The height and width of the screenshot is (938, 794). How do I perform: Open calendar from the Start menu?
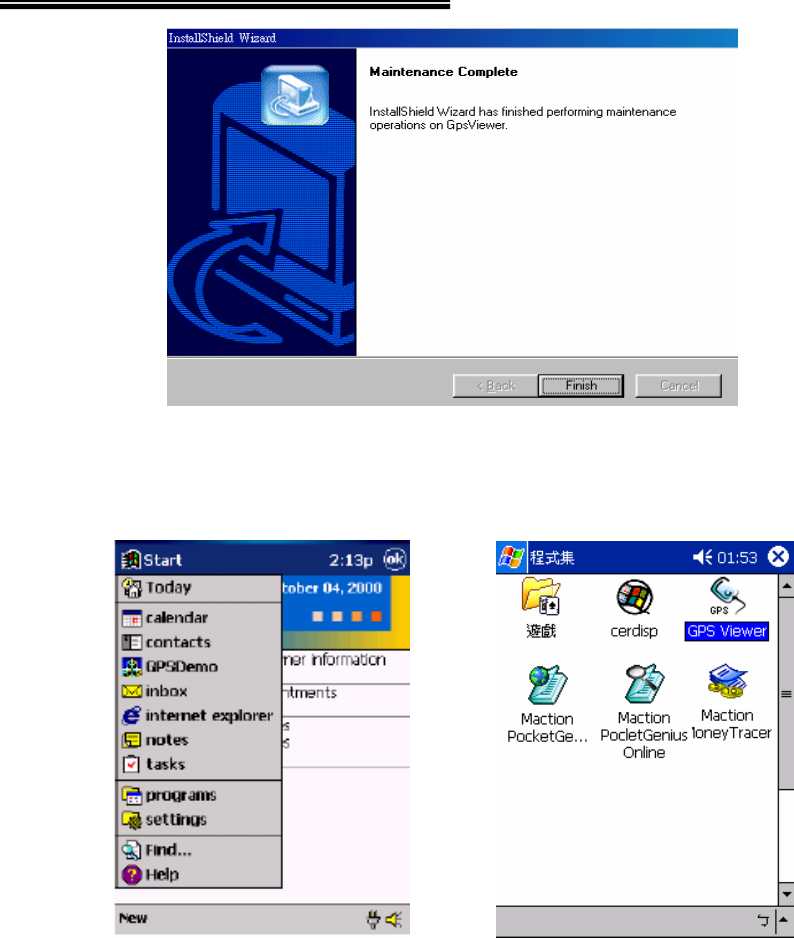[x=199, y=617]
